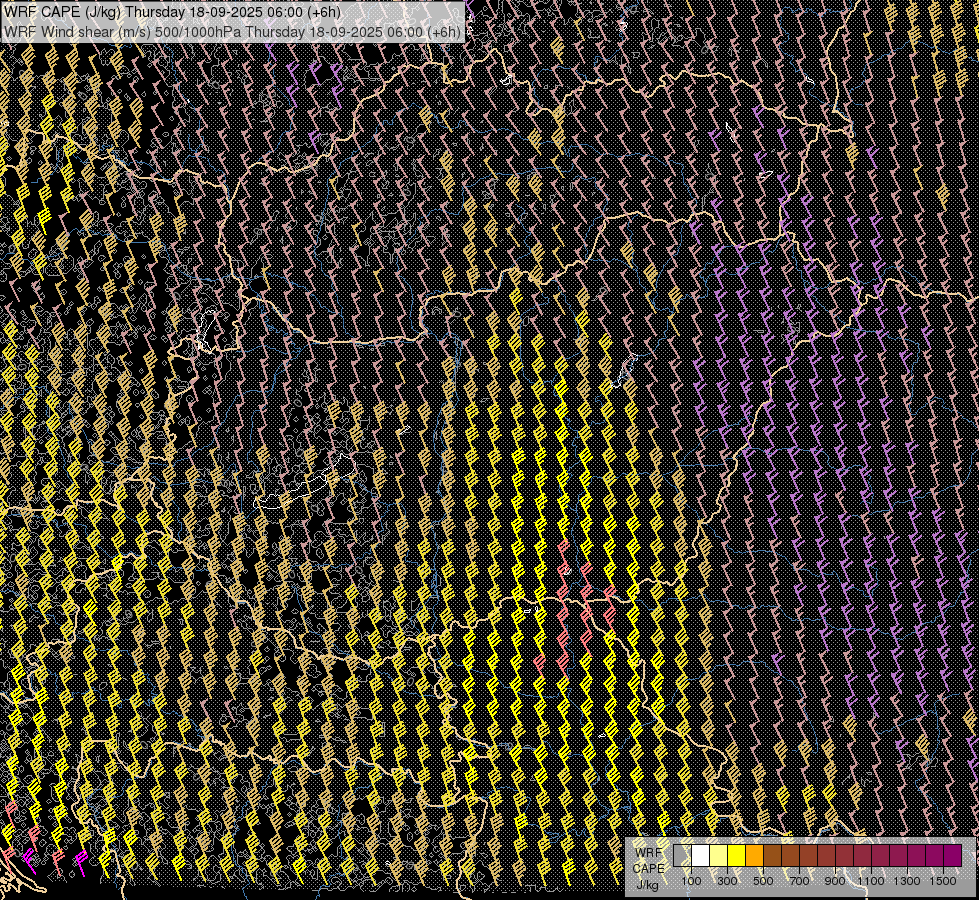979x900 pixels.
Task: Click the 1300 legend scale label
Action: coord(907,881)
